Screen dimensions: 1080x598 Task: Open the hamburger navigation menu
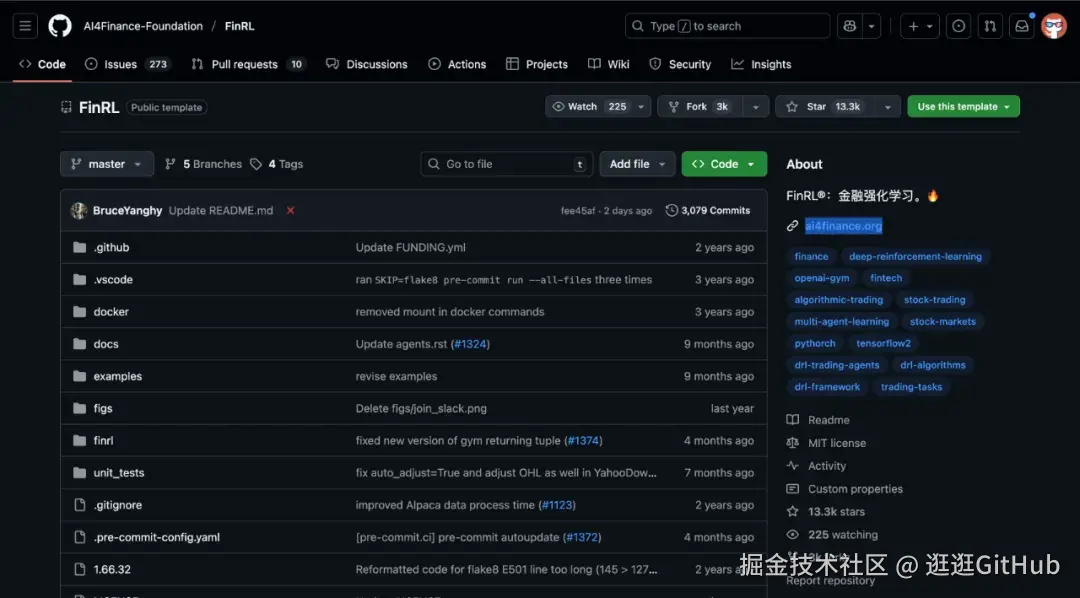point(25,26)
